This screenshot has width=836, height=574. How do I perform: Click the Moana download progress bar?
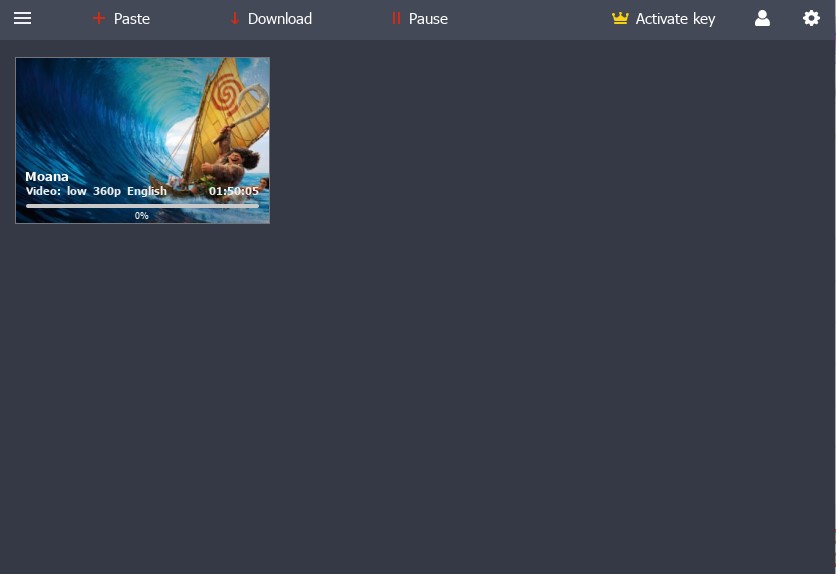pos(142,206)
